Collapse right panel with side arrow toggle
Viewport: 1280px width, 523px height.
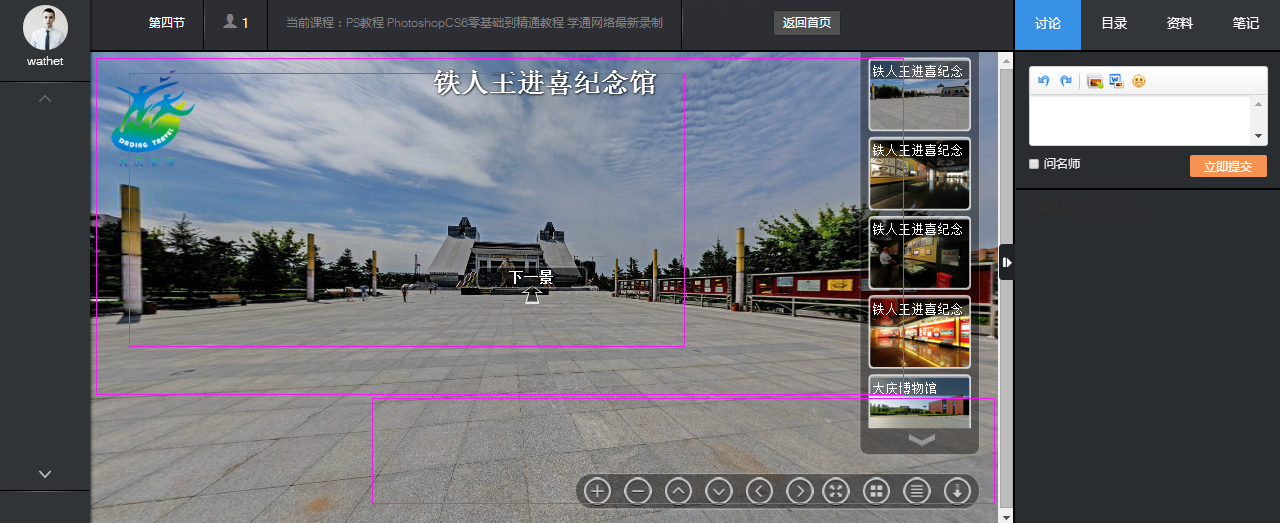click(x=1007, y=262)
